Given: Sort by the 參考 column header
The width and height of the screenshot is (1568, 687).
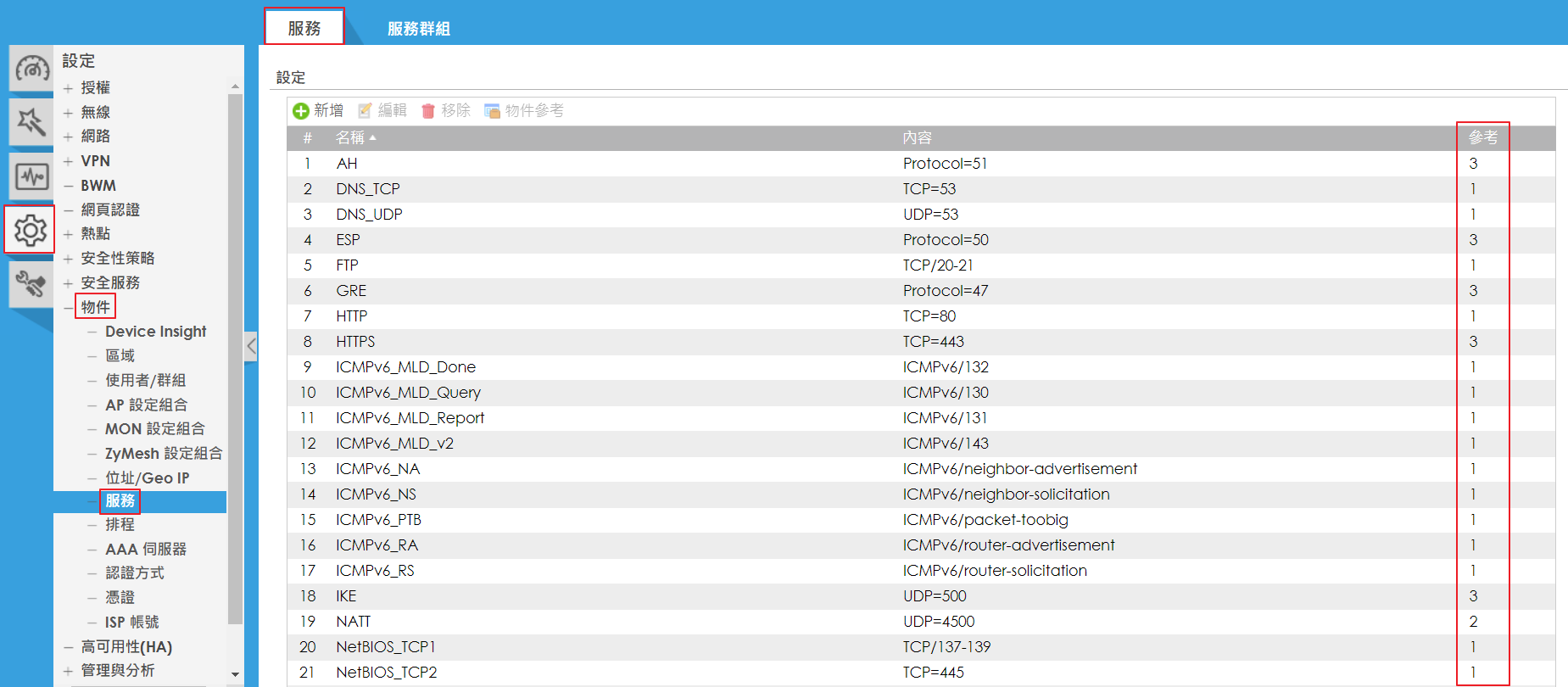Looking at the screenshot, I should [1483, 137].
